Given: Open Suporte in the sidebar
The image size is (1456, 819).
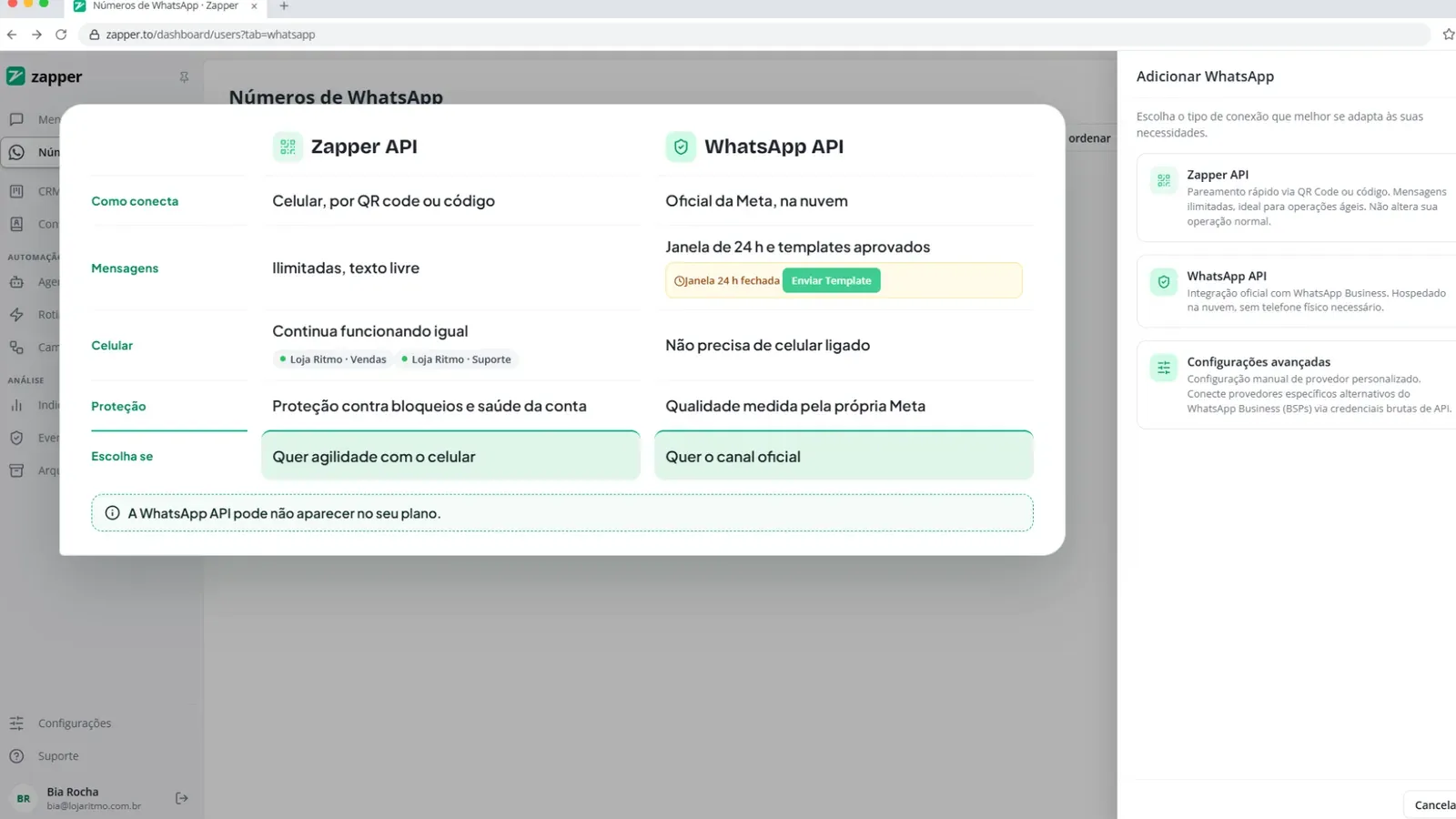Looking at the screenshot, I should 44,756.
